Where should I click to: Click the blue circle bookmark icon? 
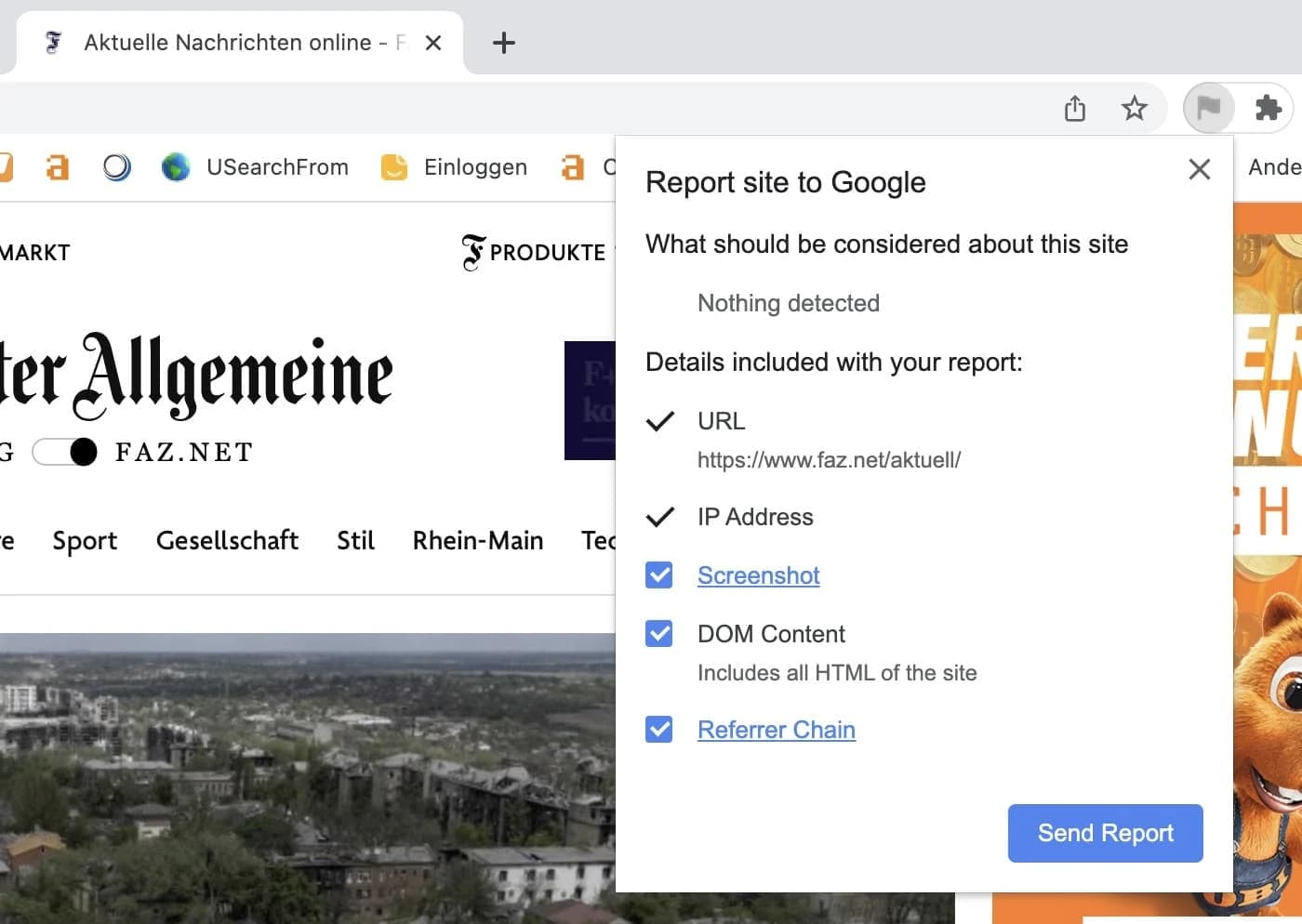[117, 167]
